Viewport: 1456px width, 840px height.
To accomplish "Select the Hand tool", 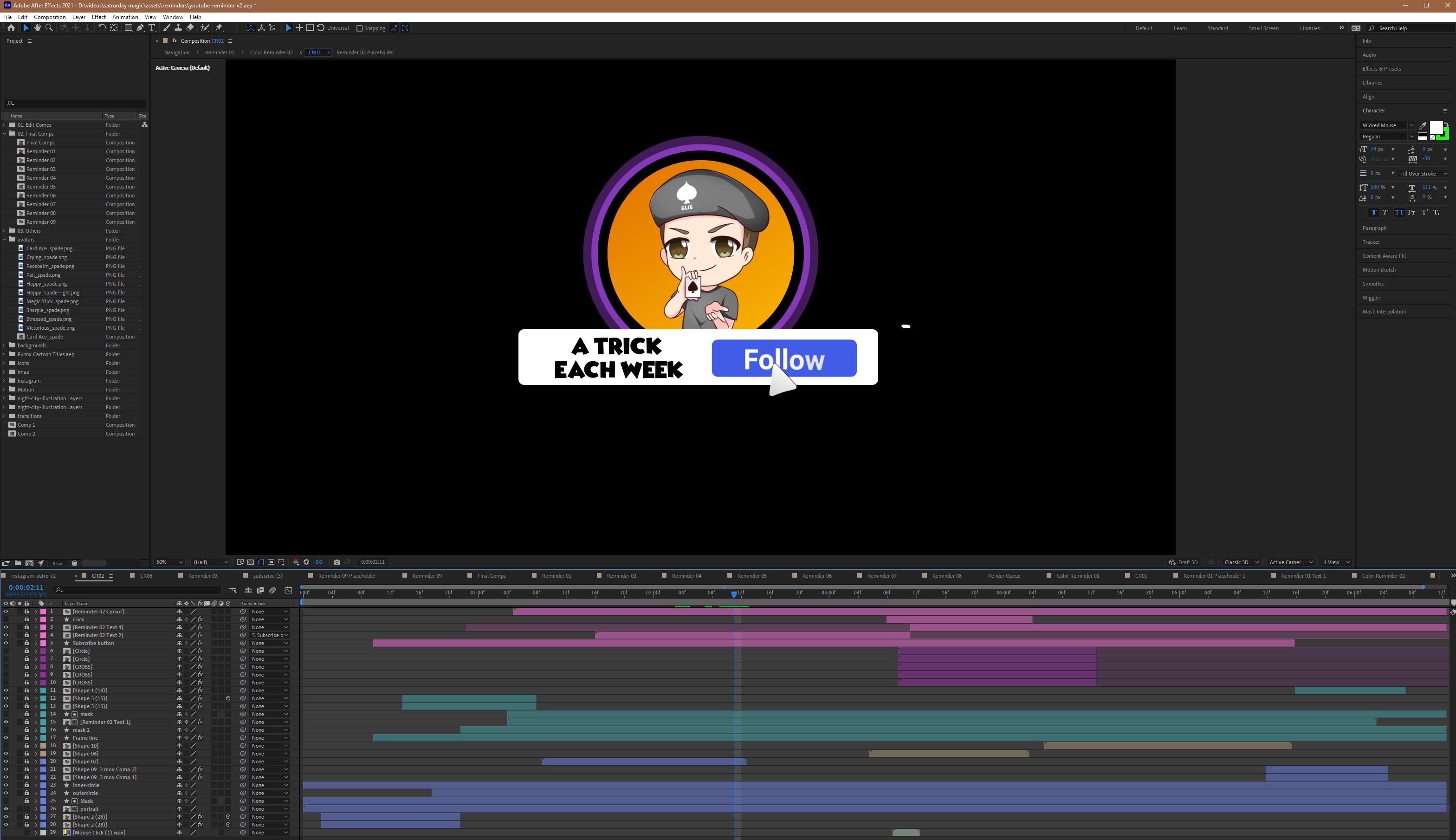I will (x=38, y=28).
